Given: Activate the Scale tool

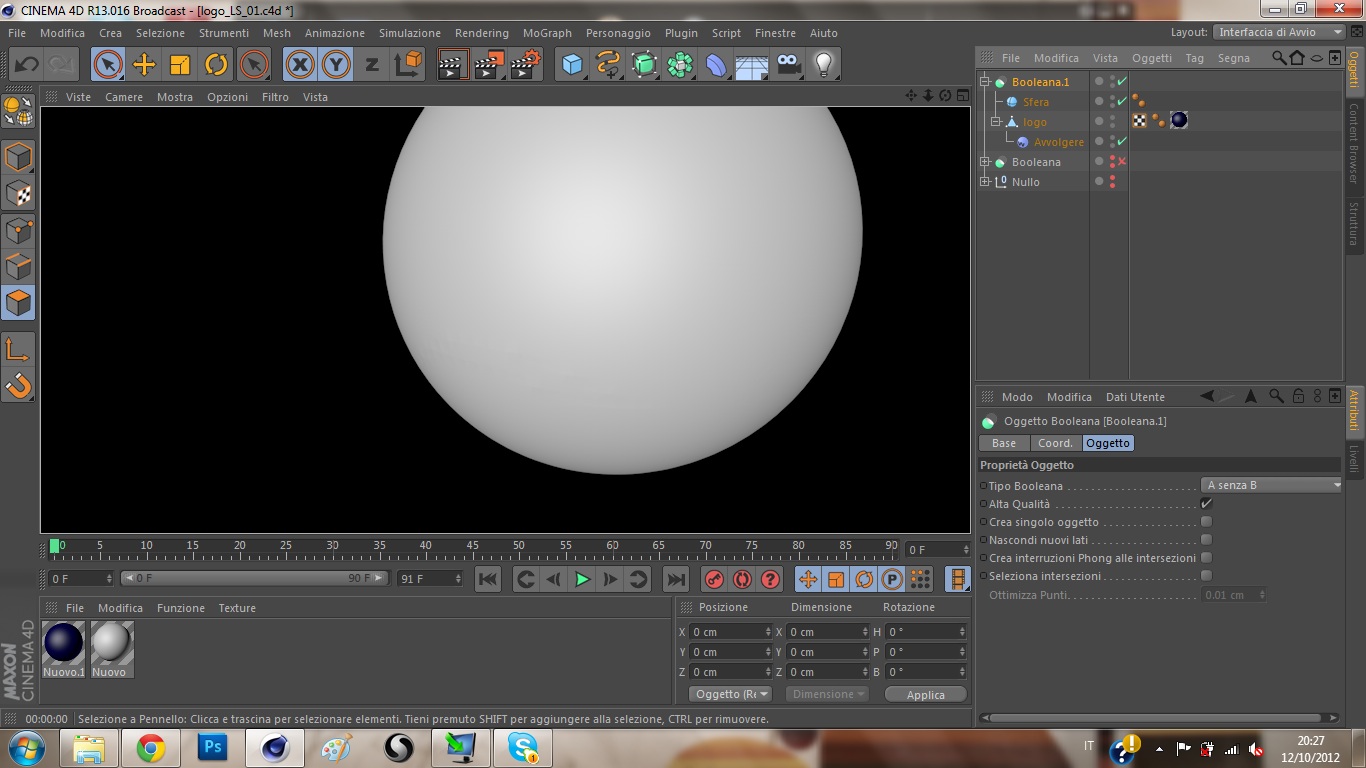Looking at the screenshot, I should point(180,65).
